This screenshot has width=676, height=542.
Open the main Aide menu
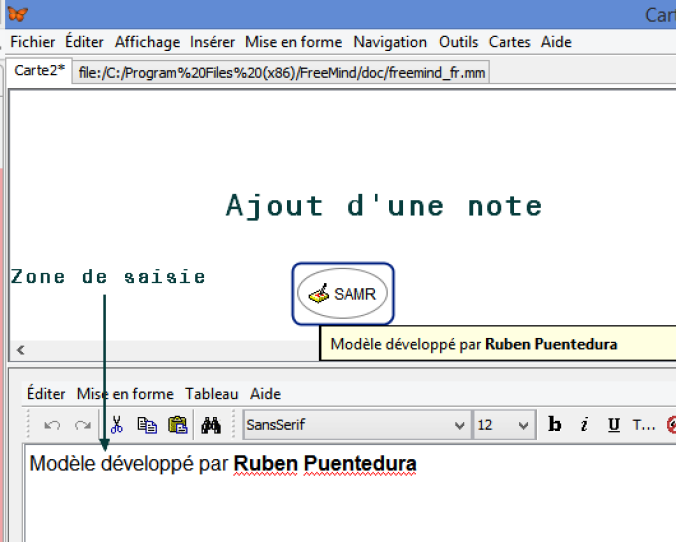(x=557, y=42)
